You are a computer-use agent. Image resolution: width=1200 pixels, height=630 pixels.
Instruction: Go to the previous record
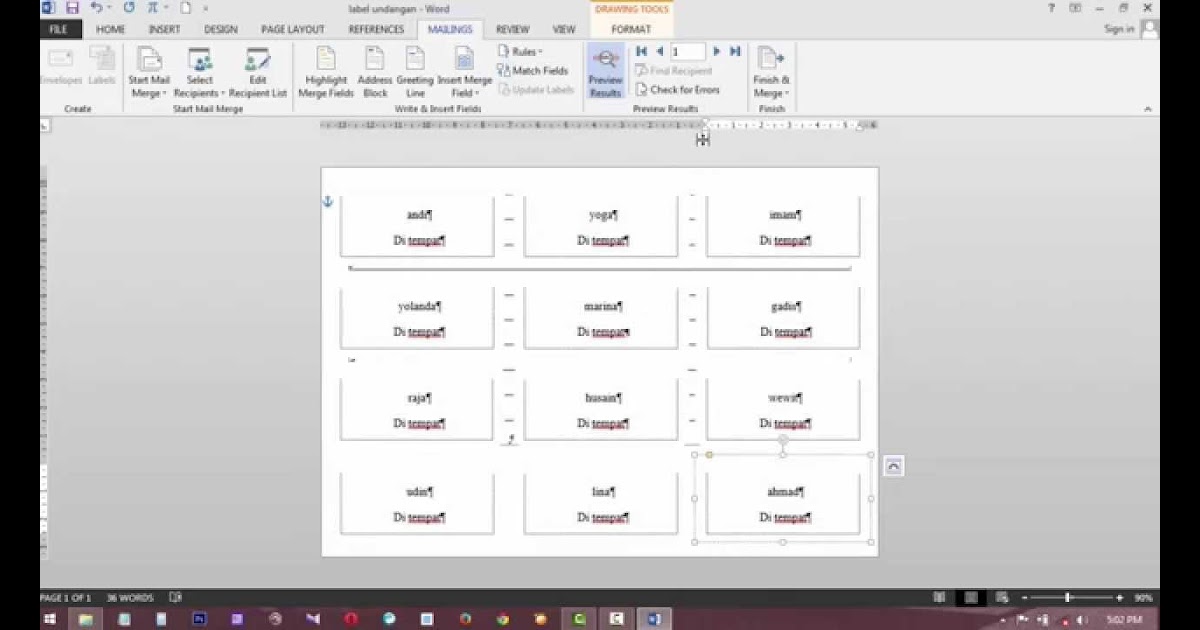click(659, 51)
